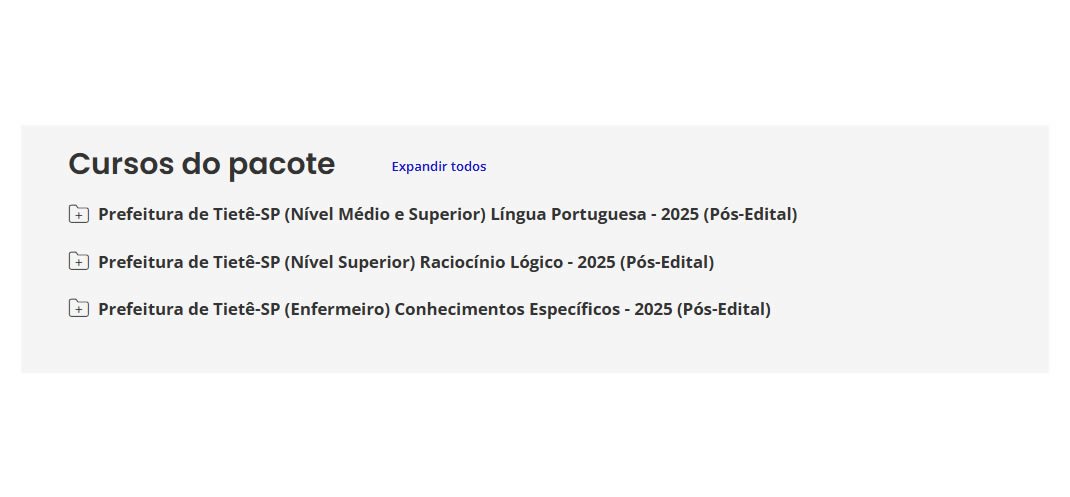Click the '(Nível Médio e Superior)' text

point(385,214)
